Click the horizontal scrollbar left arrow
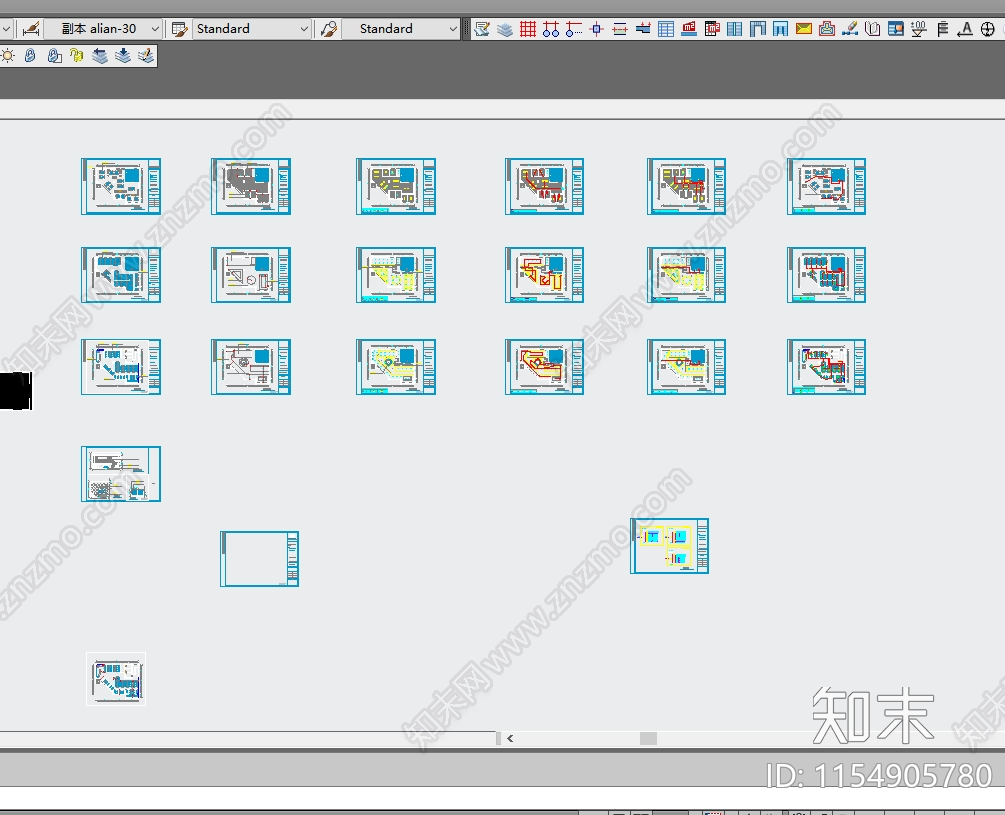Screen dimensions: 1005x815 click(510, 738)
